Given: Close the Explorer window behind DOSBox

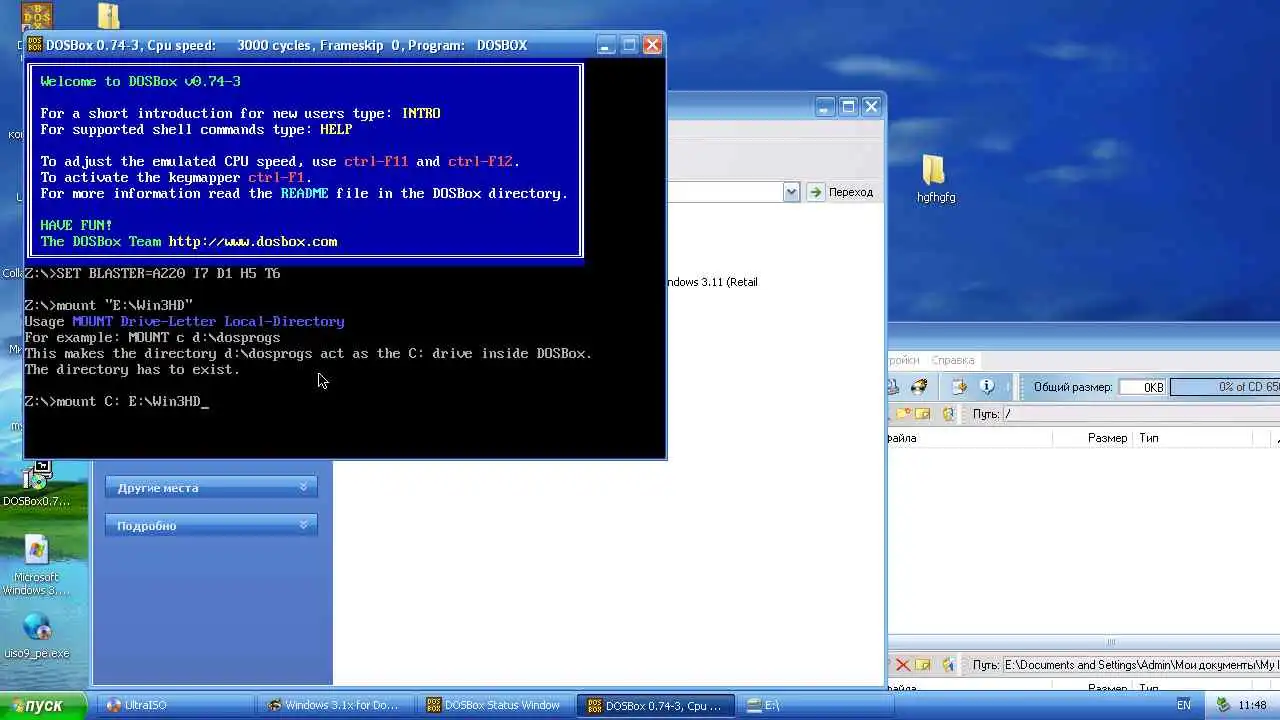Looking at the screenshot, I should tap(871, 106).
